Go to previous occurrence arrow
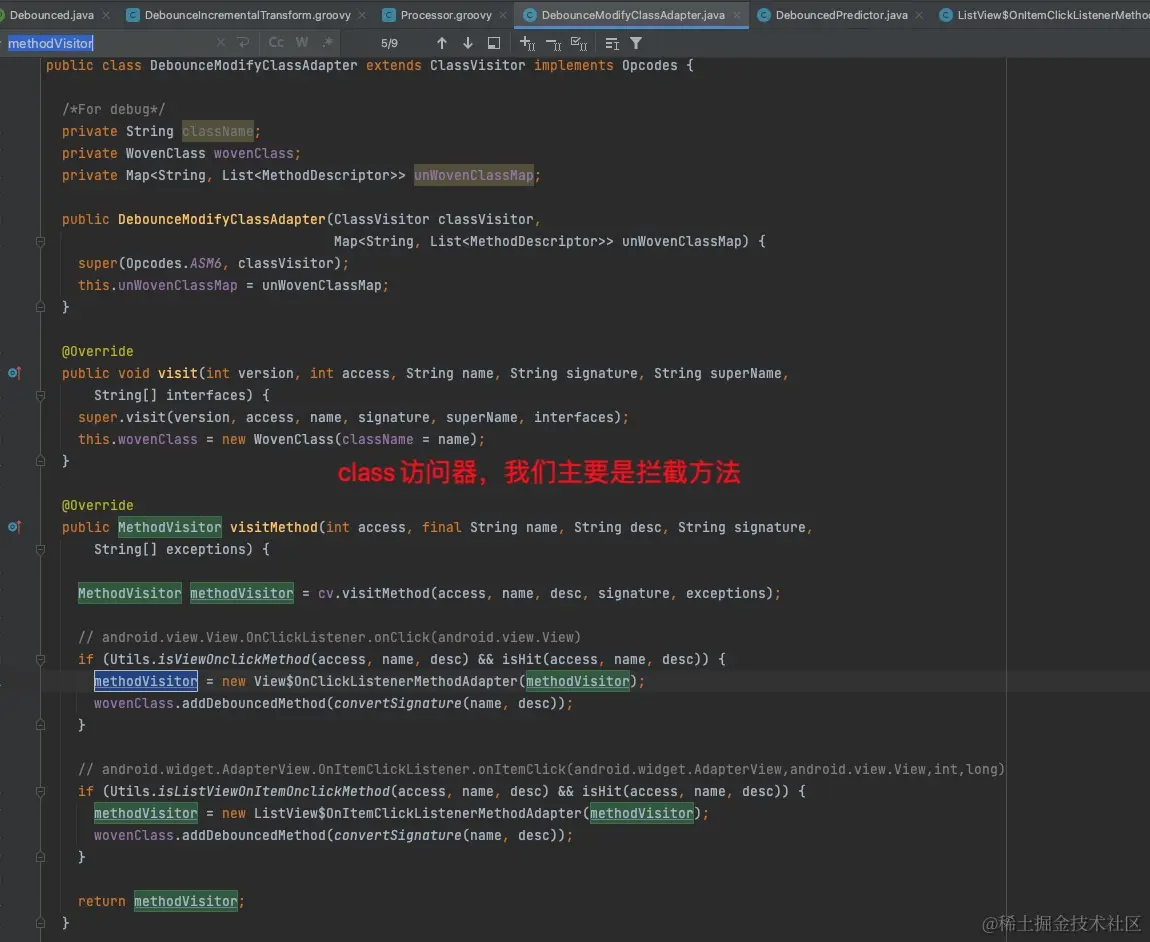Screen dimensions: 1150x942 coord(442,43)
